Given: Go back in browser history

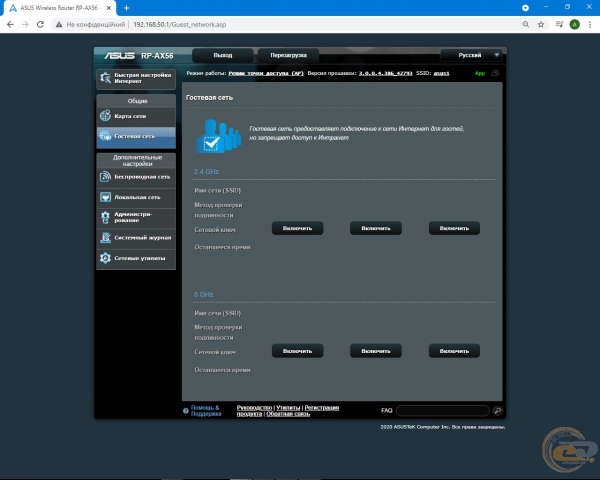Looking at the screenshot, I should 10,24.
